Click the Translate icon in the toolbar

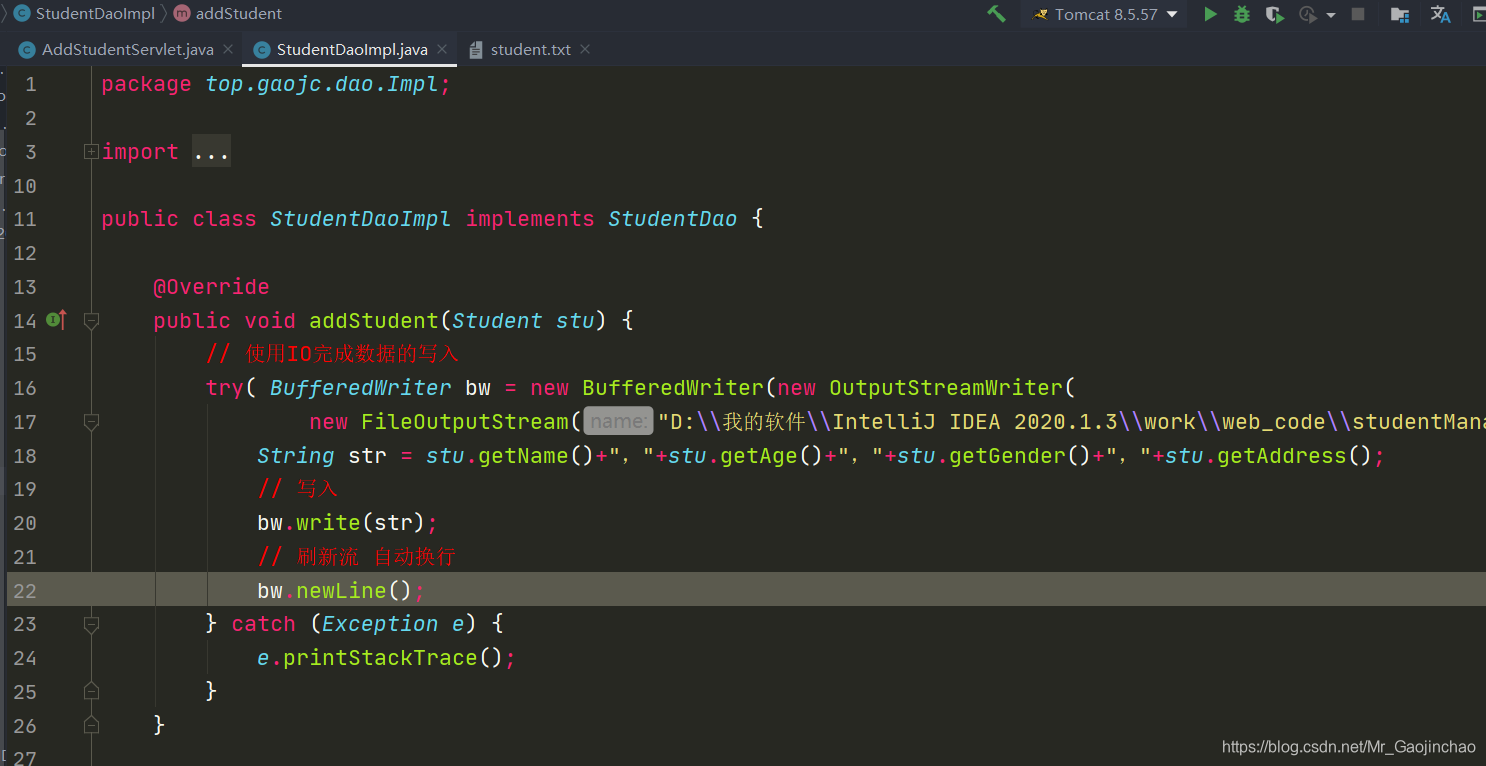(x=1440, y=14)
